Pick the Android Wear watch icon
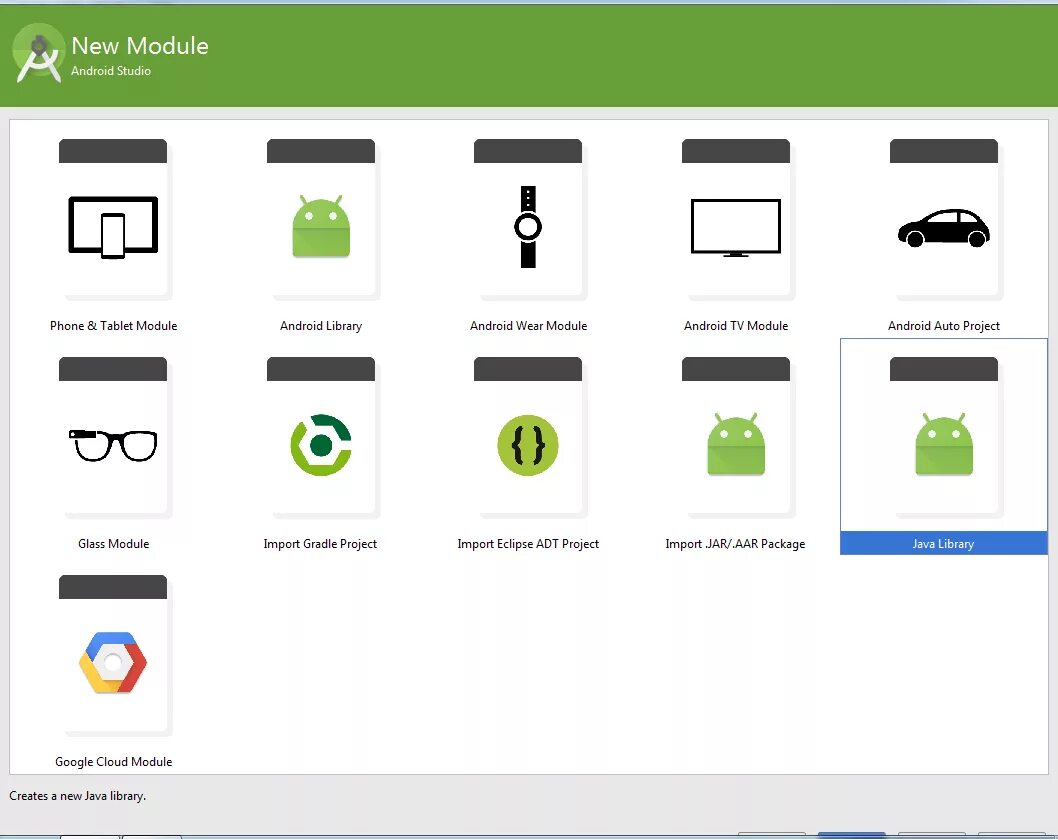 click(x=528, y=227)
